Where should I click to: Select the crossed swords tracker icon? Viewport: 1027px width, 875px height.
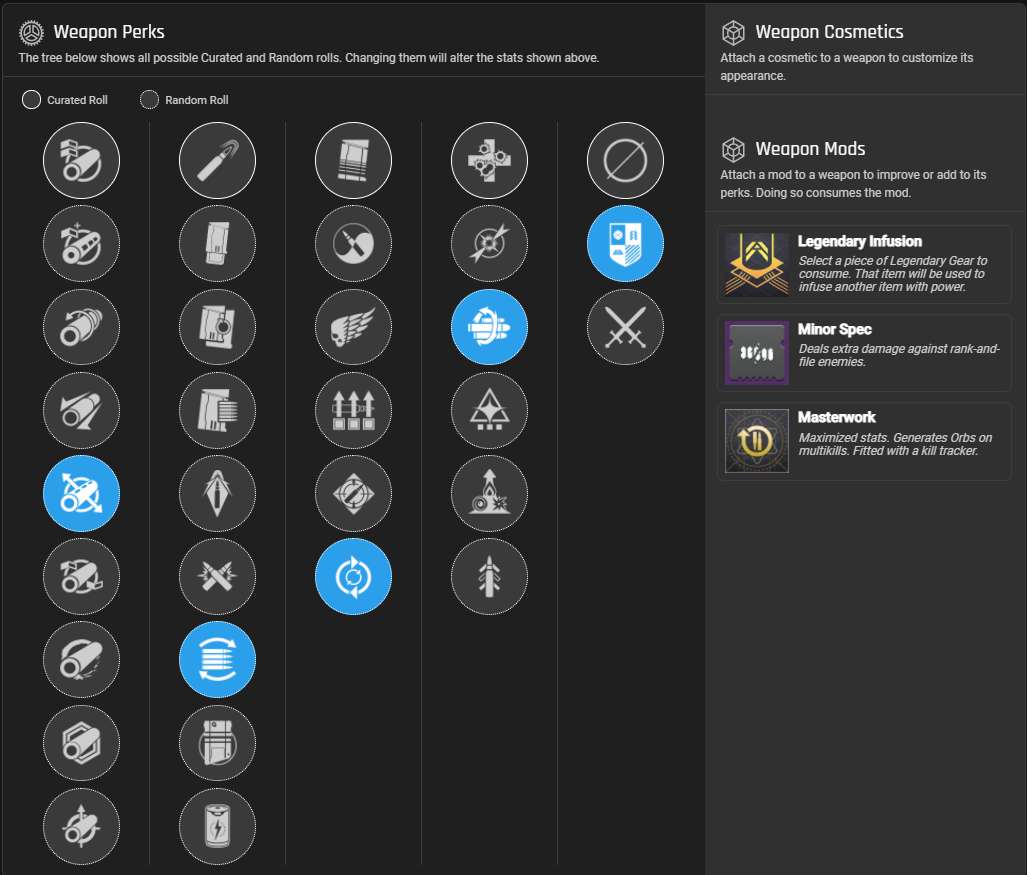coord(625,327)
